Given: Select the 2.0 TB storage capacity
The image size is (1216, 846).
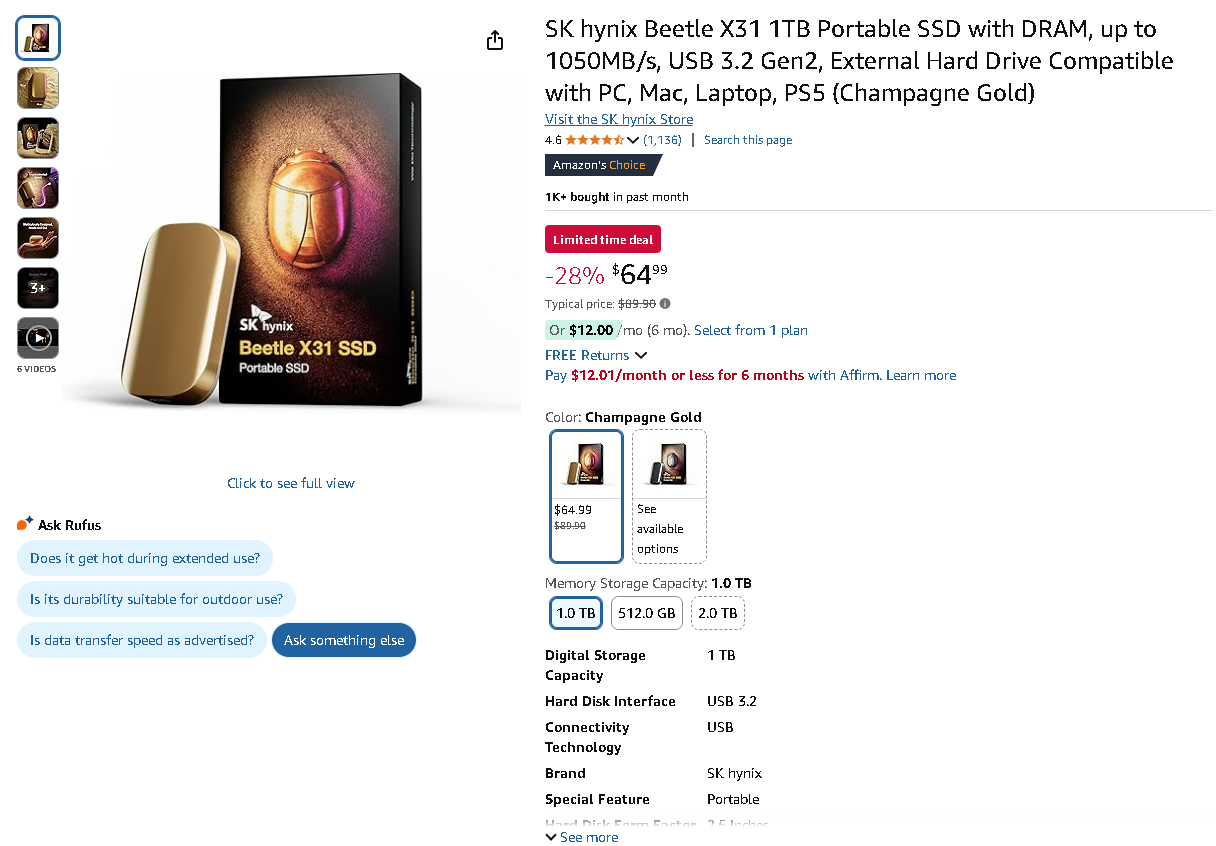Looking at the screenshot, I should pyautogui.click(x=717, y=613).
